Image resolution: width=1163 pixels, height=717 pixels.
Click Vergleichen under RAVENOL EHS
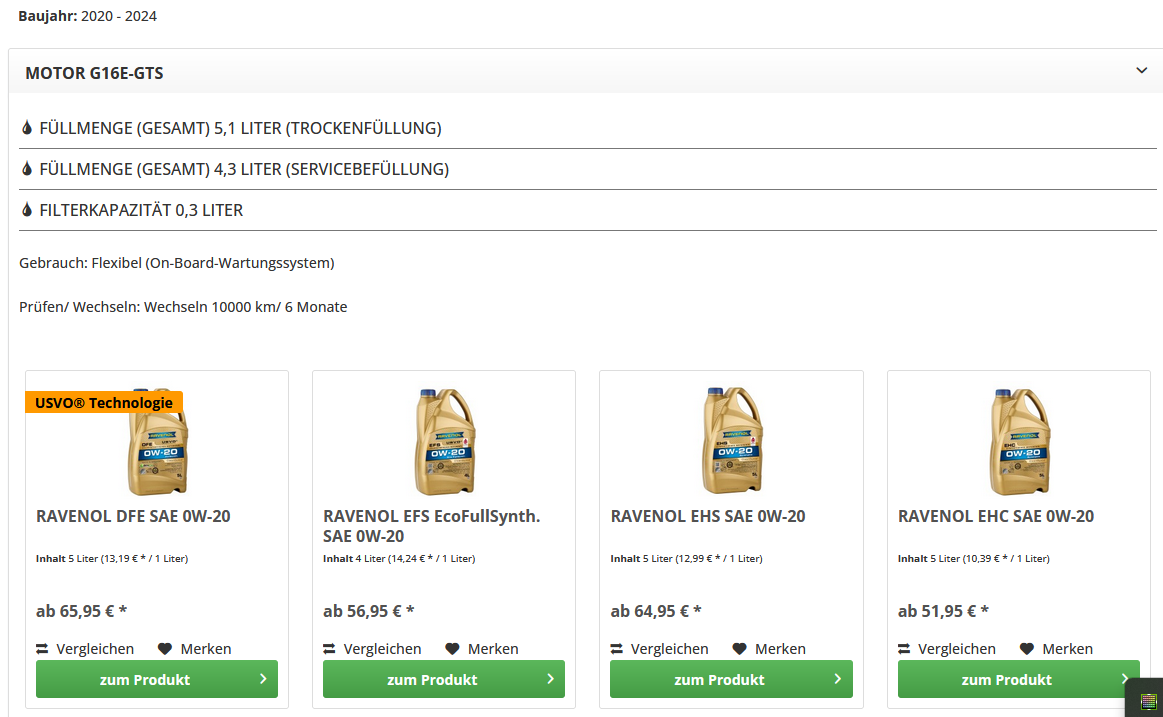point(669,649)
